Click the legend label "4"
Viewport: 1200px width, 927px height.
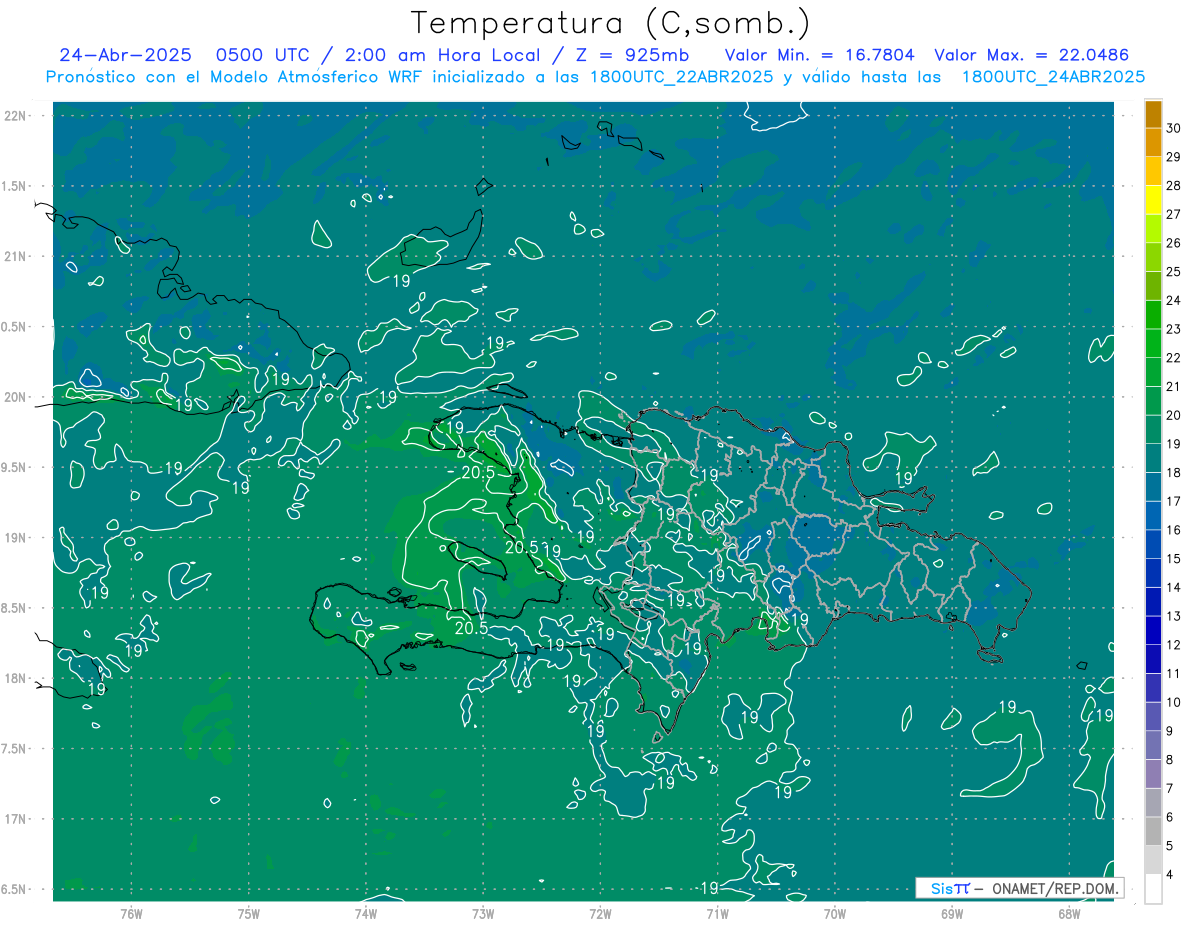1170,875
